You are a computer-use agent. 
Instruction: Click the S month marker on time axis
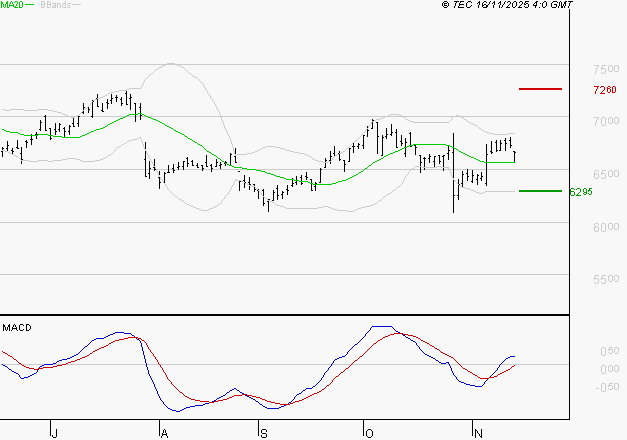264,433
